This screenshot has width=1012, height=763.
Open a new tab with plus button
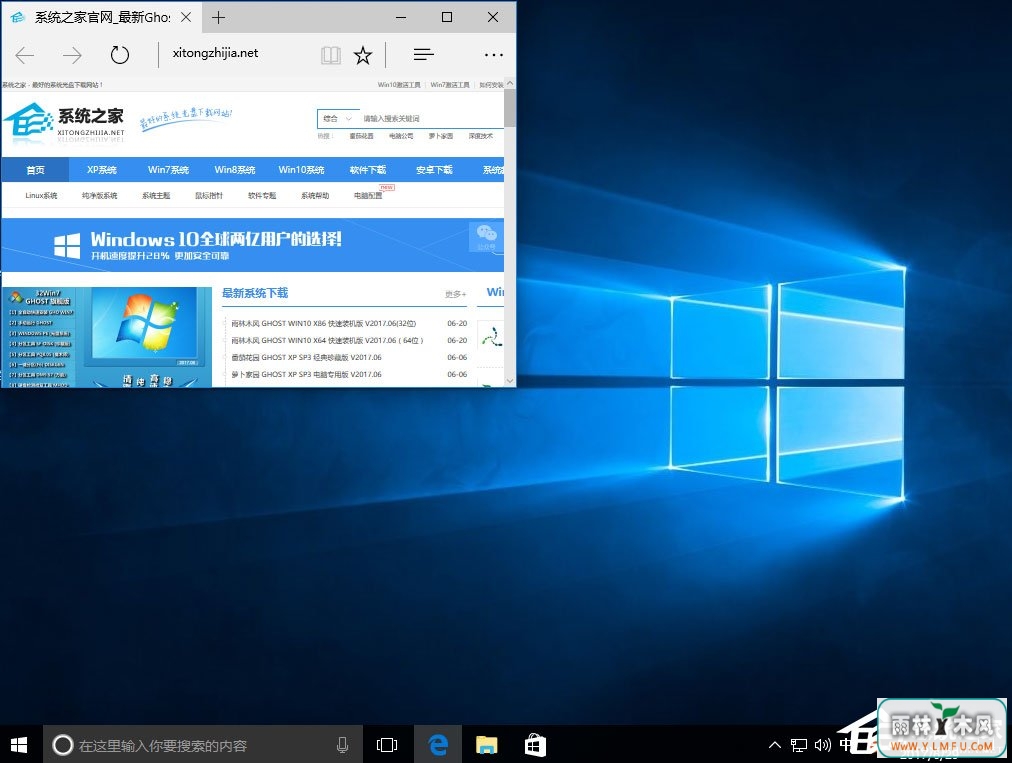tap(218, 17)
